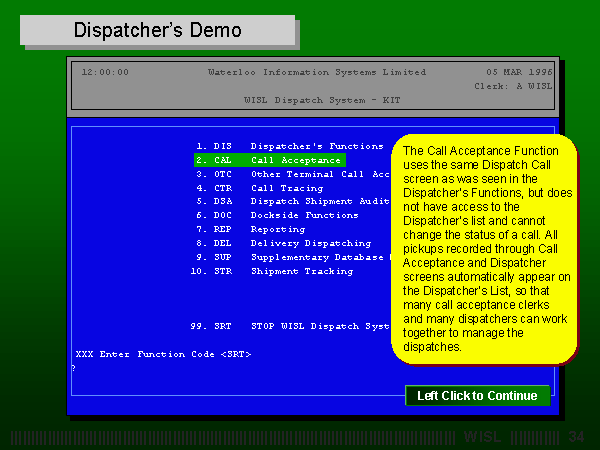Image resolution: width=600 pixels, height=450 pixels.
Task: Click the 05 MAR 1996 date
Action: [519, 72]
